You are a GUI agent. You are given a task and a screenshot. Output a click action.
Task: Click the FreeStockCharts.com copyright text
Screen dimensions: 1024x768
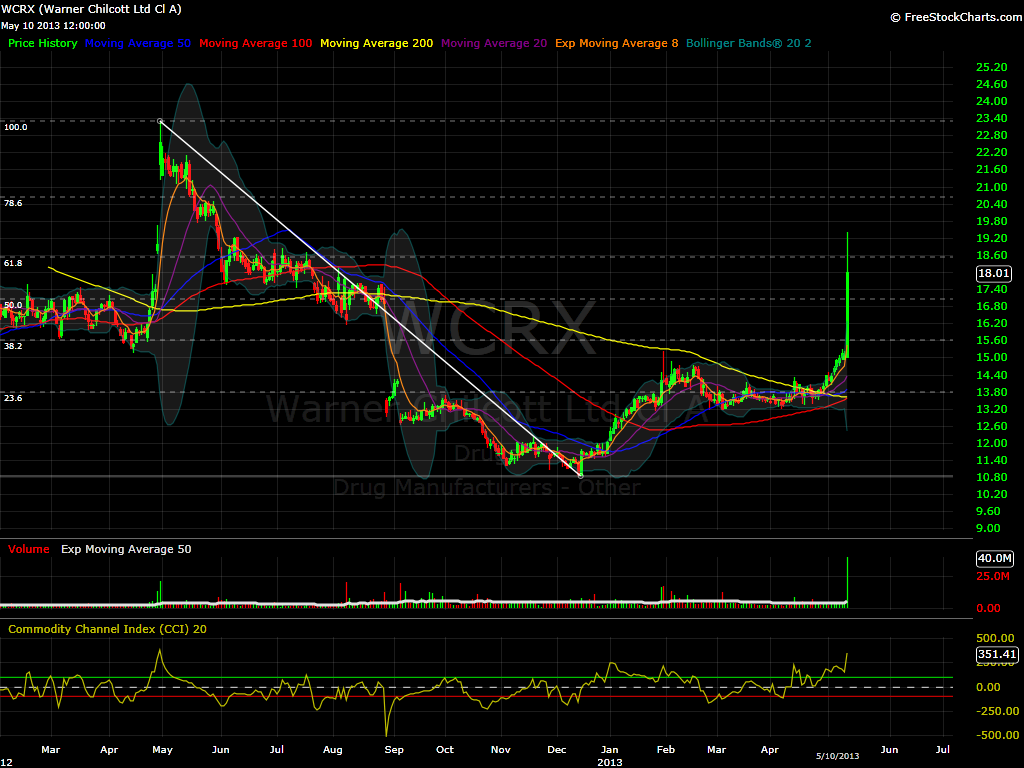(956, 17)
